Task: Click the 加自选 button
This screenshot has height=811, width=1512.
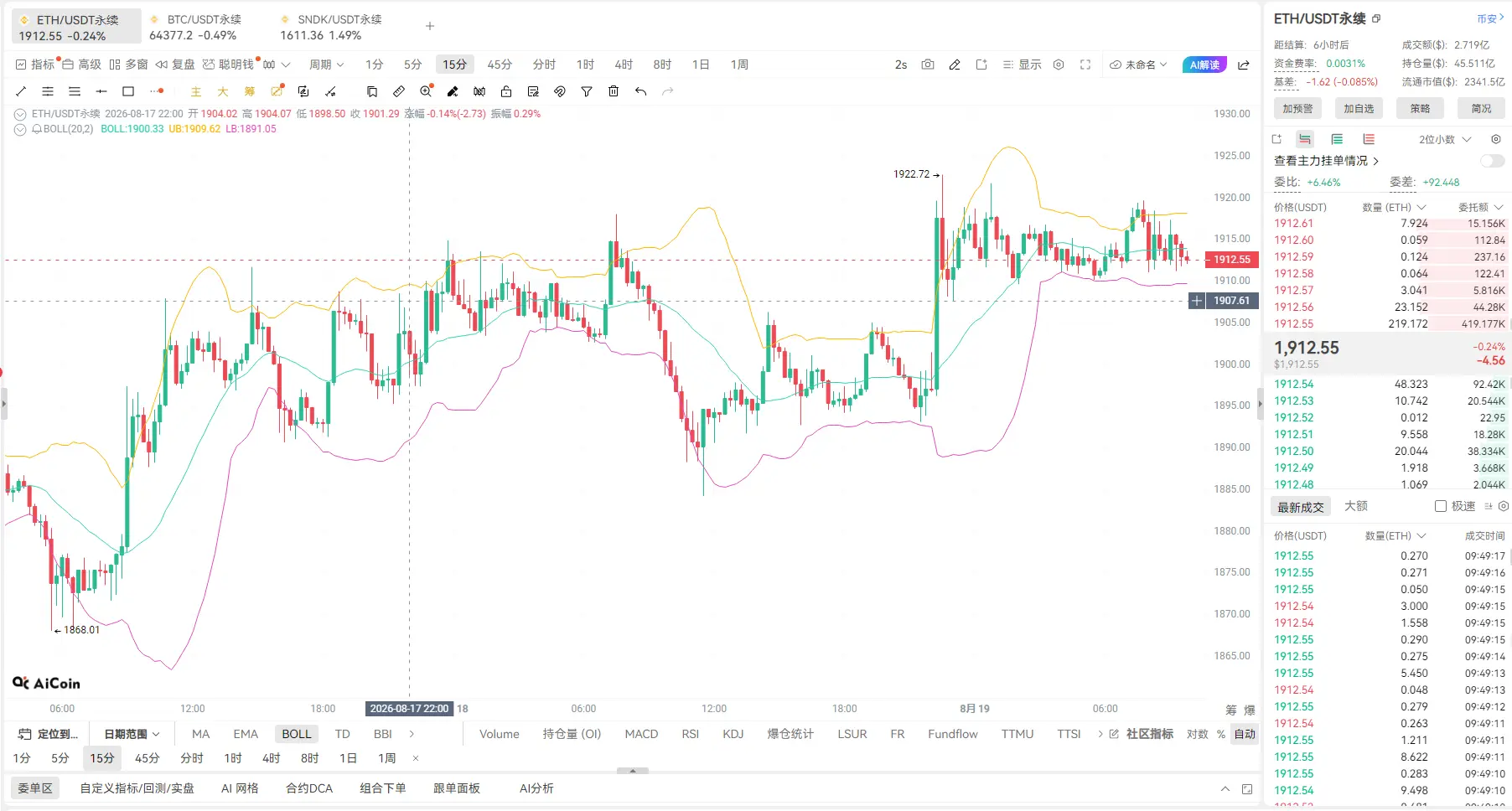Action: click(x=1359, y=108)
